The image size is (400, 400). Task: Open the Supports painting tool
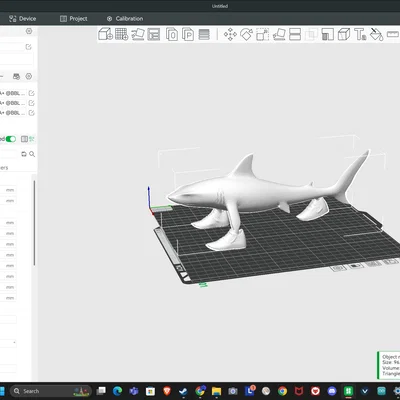click(x=328, y=34)
